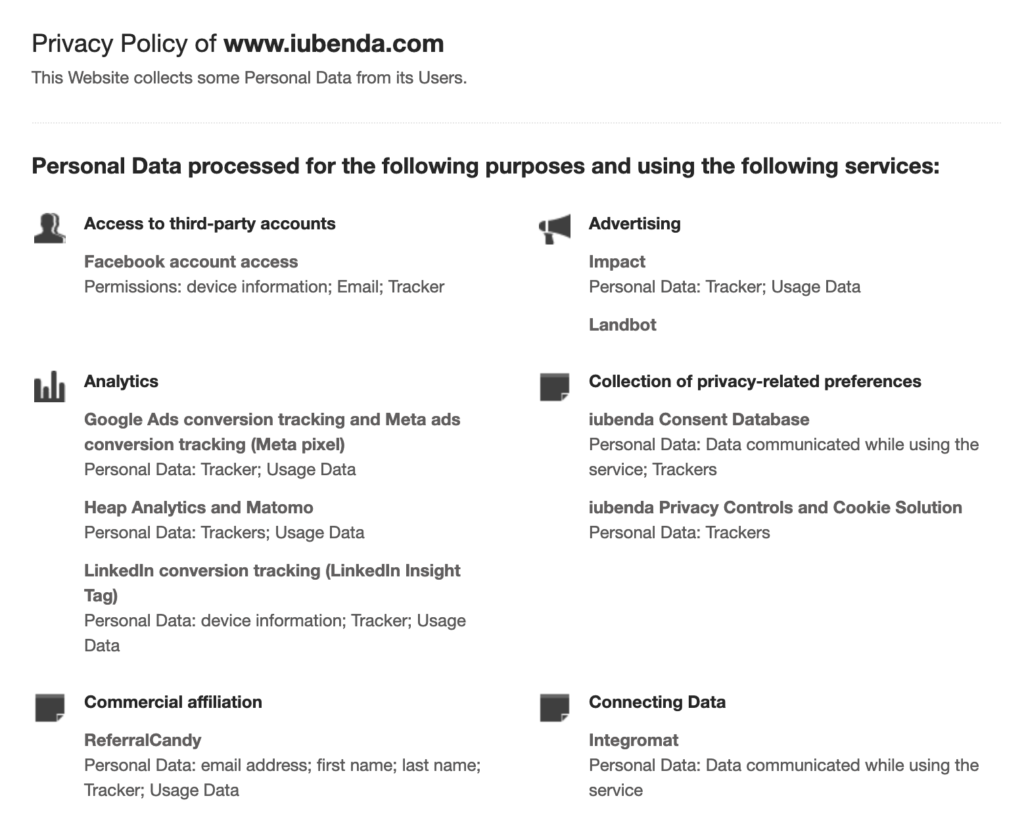Click the bar chart icon beside Analytics
Image resolution: width=1024 pixels, height=815 pixels.
click(49, 387)
